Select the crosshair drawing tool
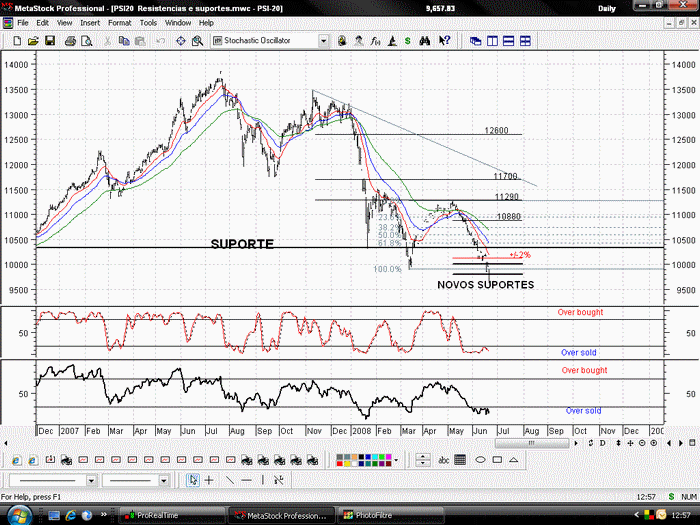This screenshot has height=525, width=700. pyautogui.click(x=209, y=480)
